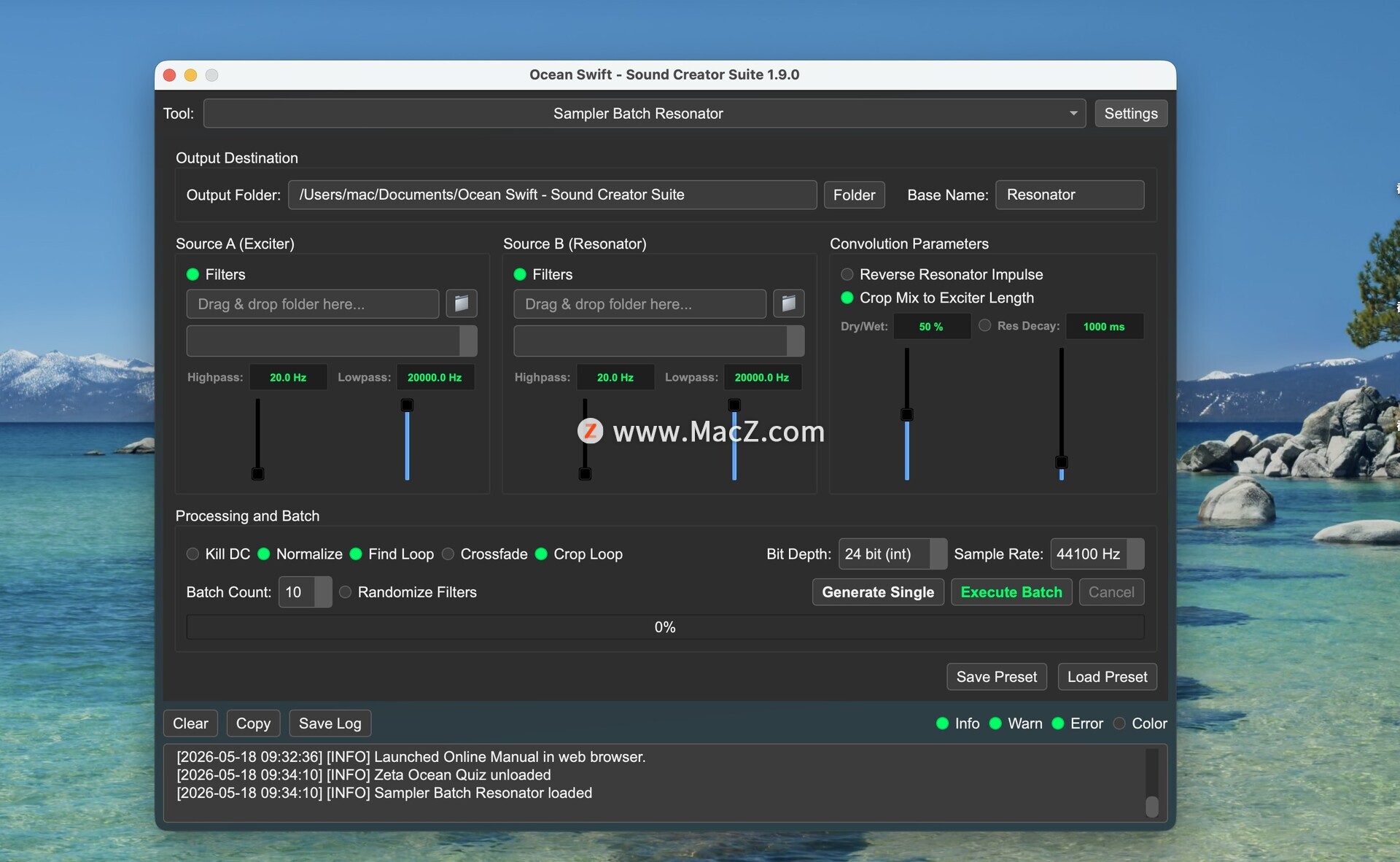Click the Batch Count stepper
Viewport: 1400px width, 862px height.
(x=323, y=592)
